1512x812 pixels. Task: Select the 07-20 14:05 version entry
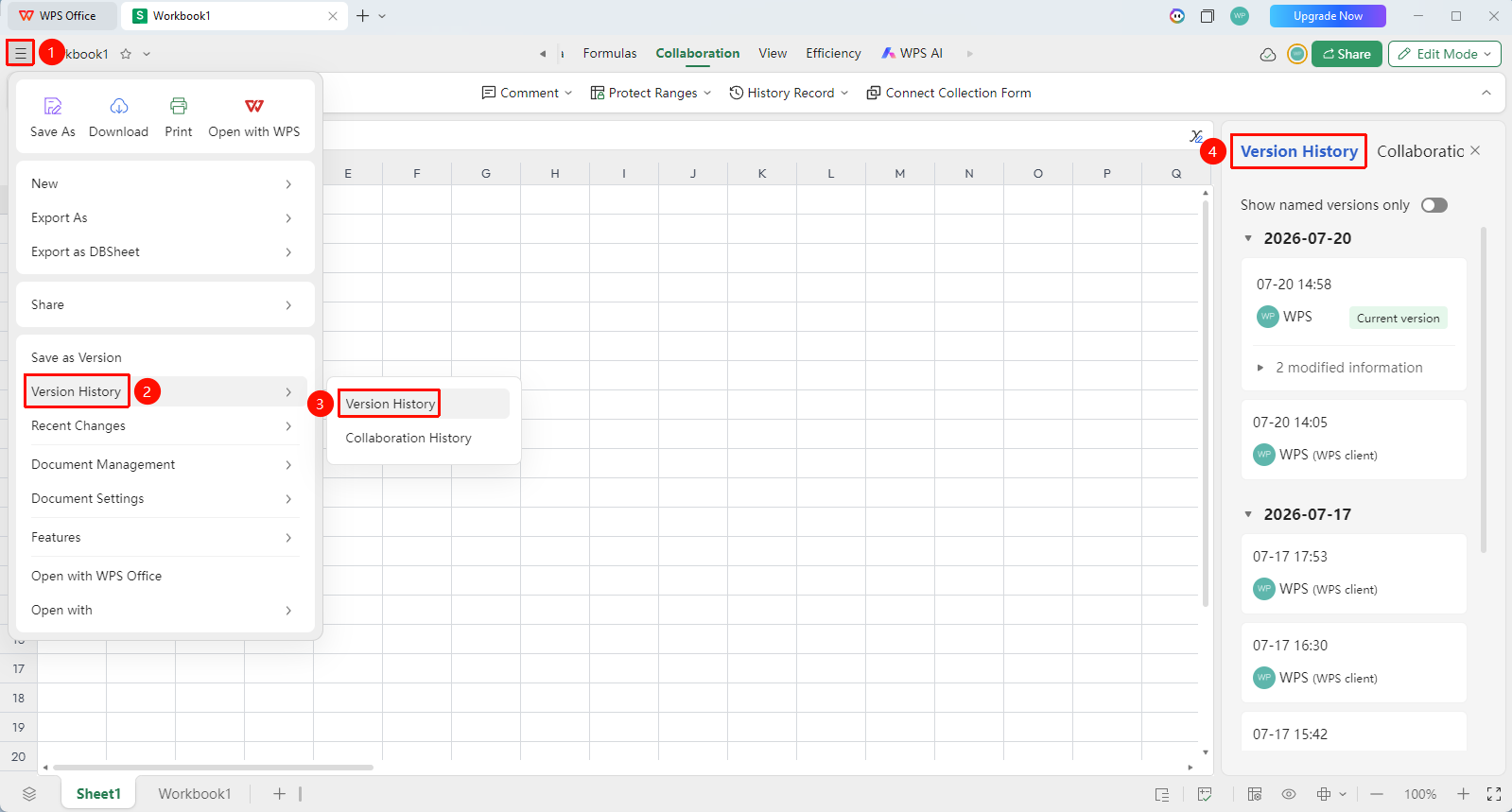tap(1354, 440)
